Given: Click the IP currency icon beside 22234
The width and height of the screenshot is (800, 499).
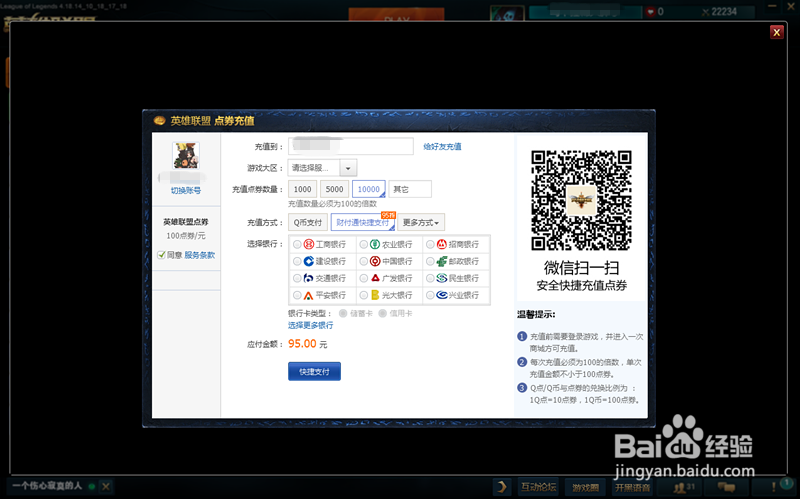Looking at the screenshot, I should tap(706, 12).
